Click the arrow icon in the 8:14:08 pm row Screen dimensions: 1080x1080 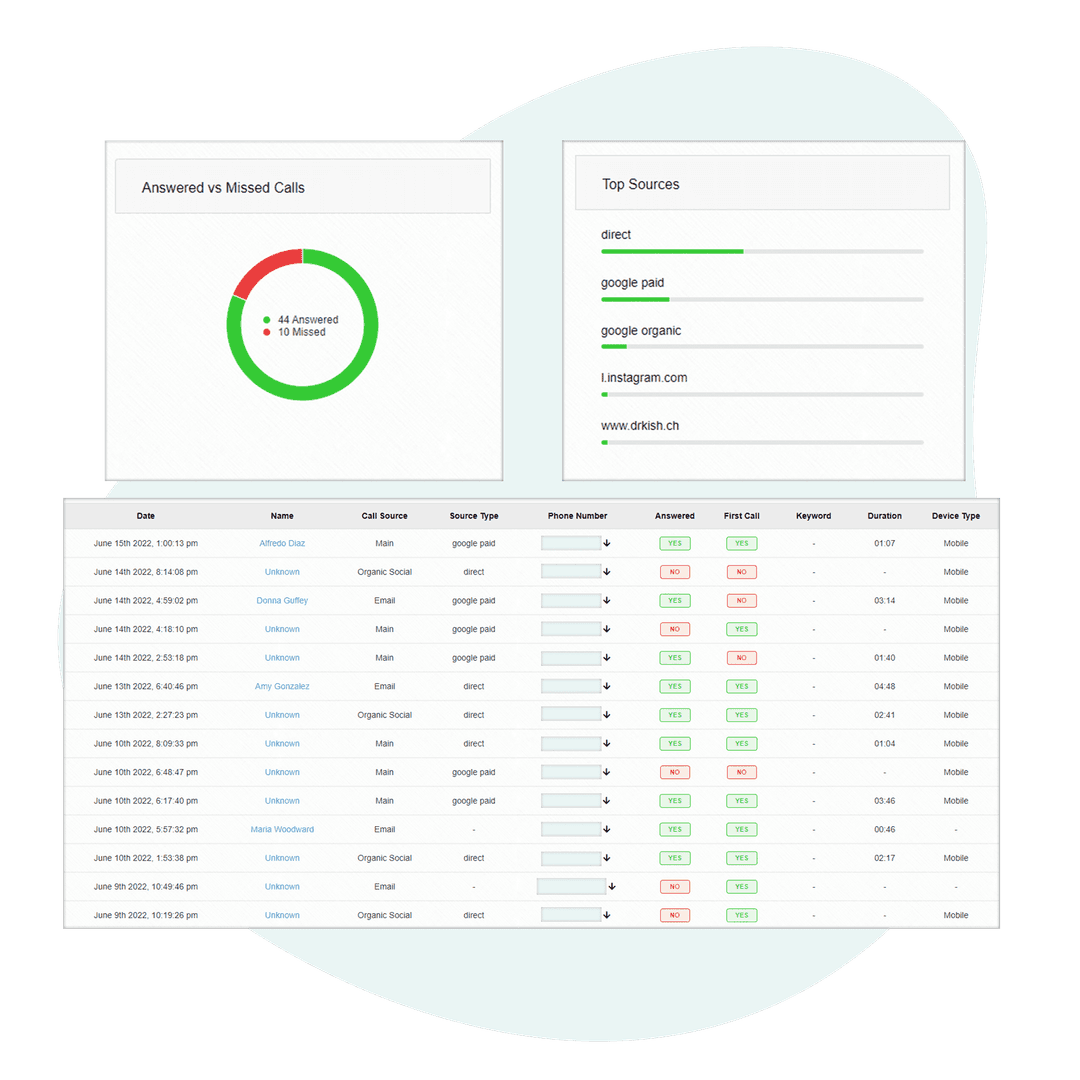coord(607,573)
